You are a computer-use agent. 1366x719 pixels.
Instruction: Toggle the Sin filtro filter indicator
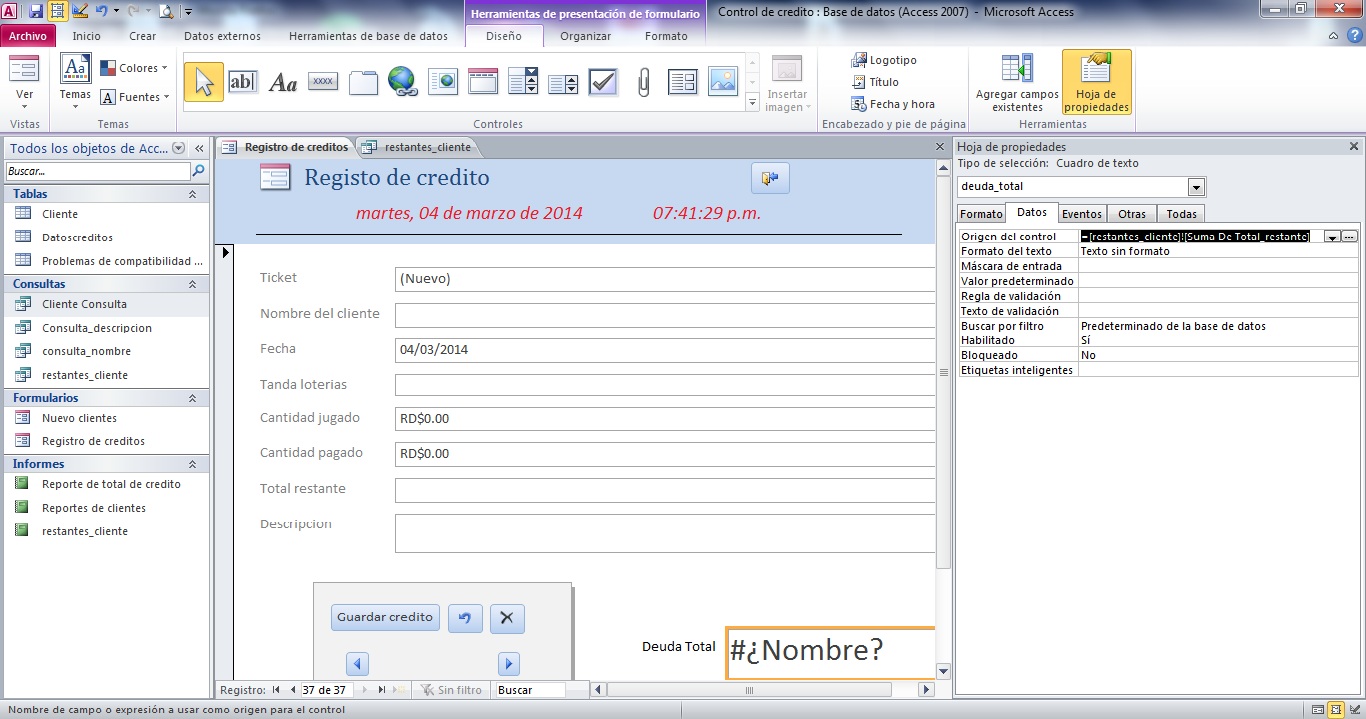pos(452,690)
